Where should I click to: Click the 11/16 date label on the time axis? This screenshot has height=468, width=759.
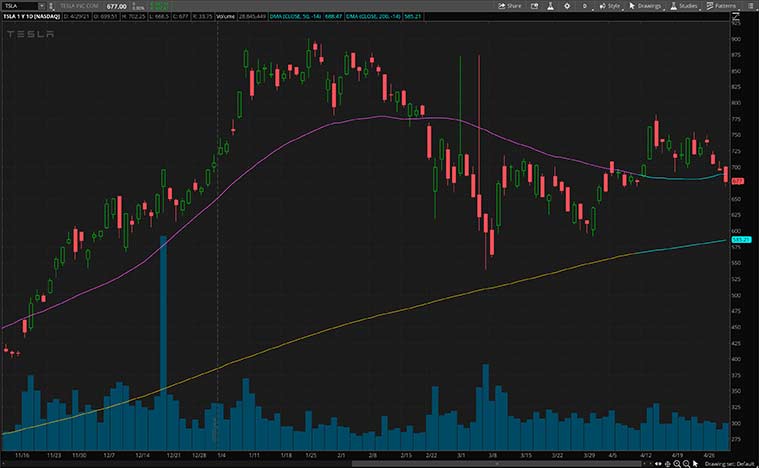point(22,455)
